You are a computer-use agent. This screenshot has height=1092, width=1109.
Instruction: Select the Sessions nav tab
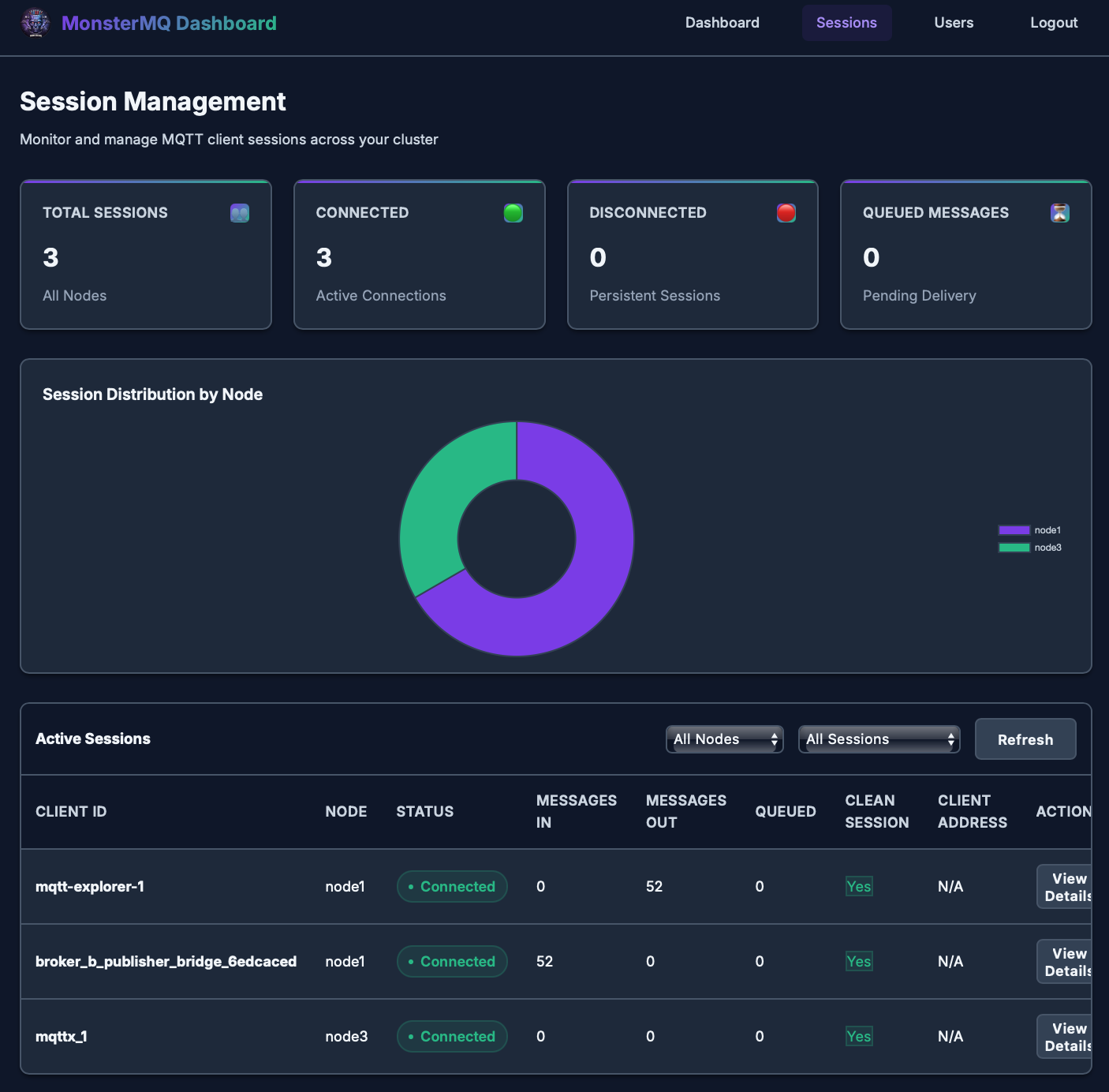point(847,23)
